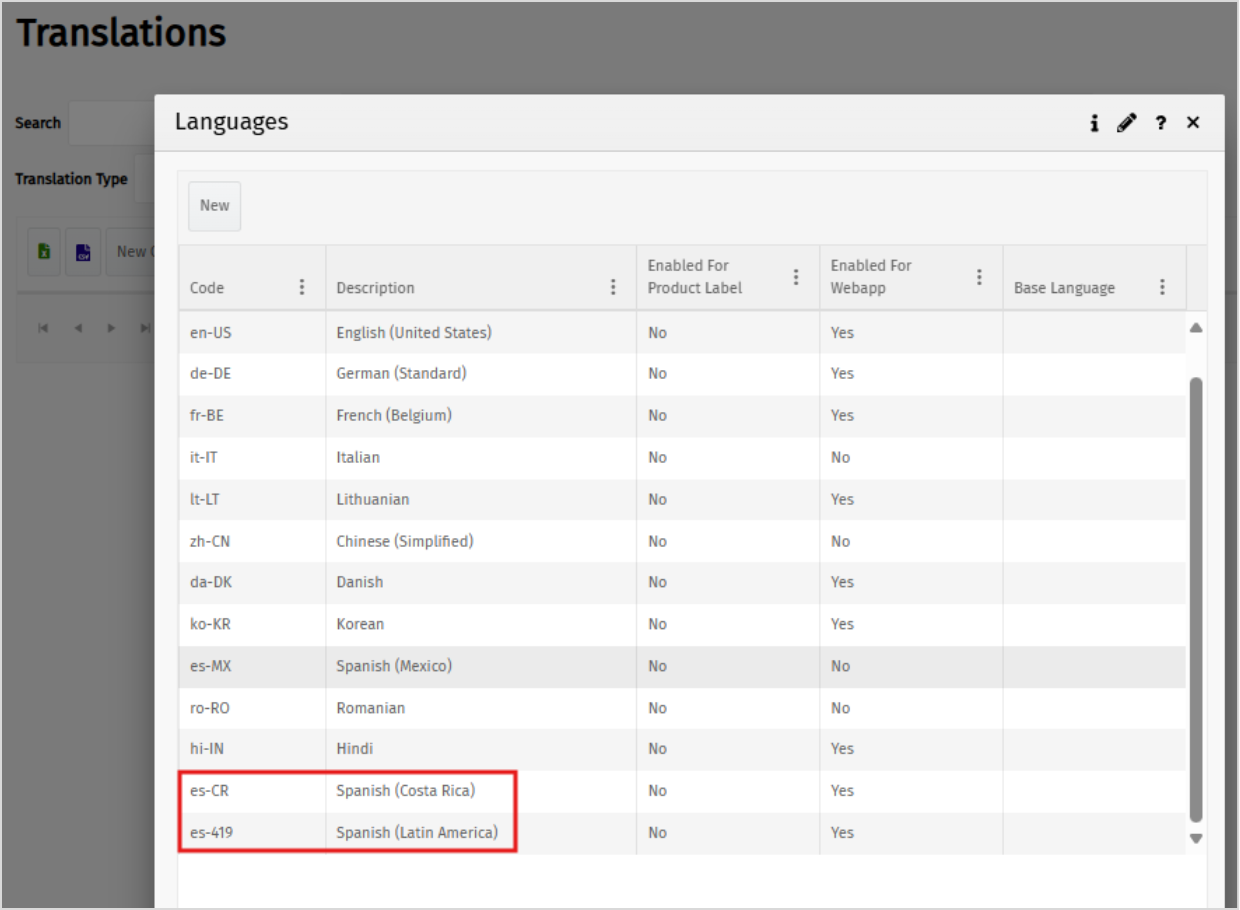
Task: Click English (United States) description
Action: pyautogui.click(x=414, y=332)
